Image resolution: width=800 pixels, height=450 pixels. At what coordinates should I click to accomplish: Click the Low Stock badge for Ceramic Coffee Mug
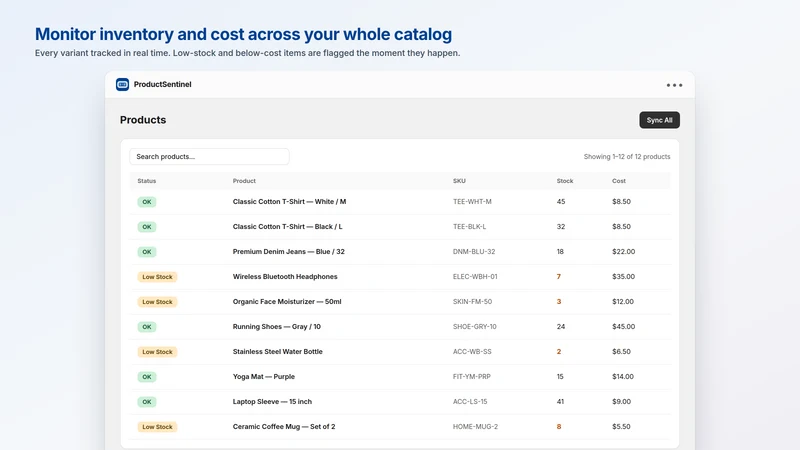pos(157,427)
